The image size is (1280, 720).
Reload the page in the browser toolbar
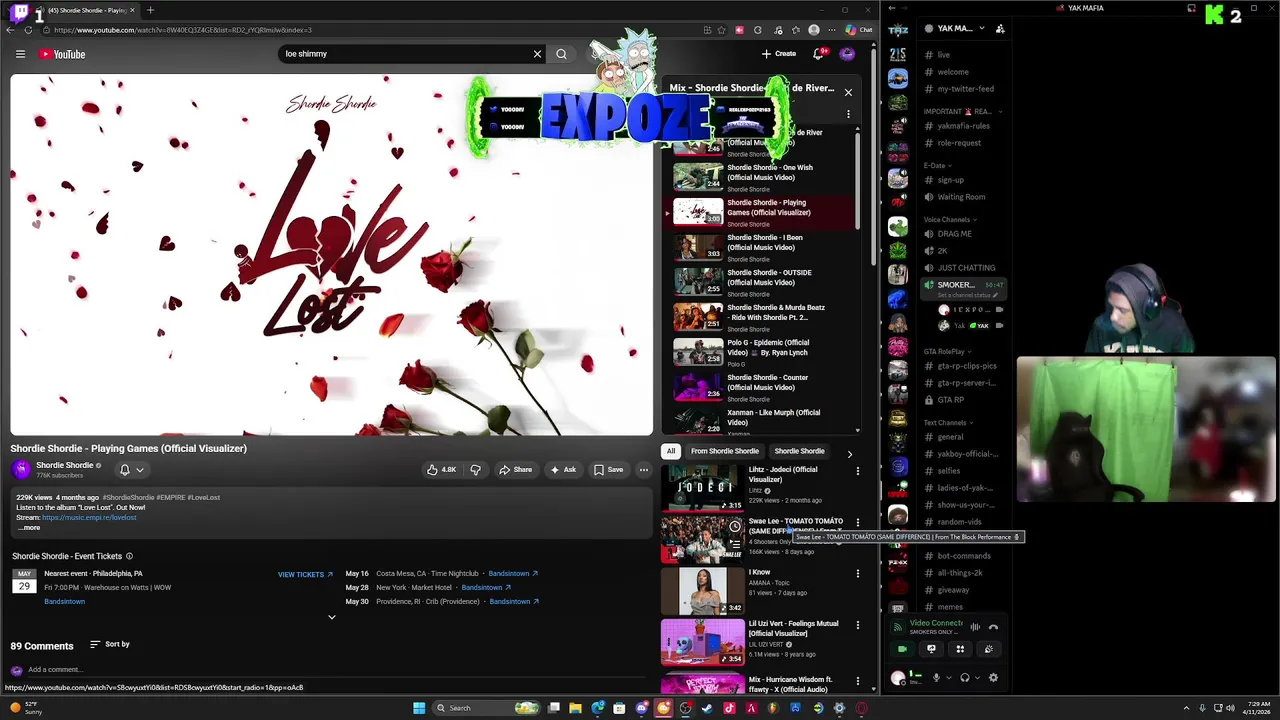pyautogui.click(x=28, y=30)
